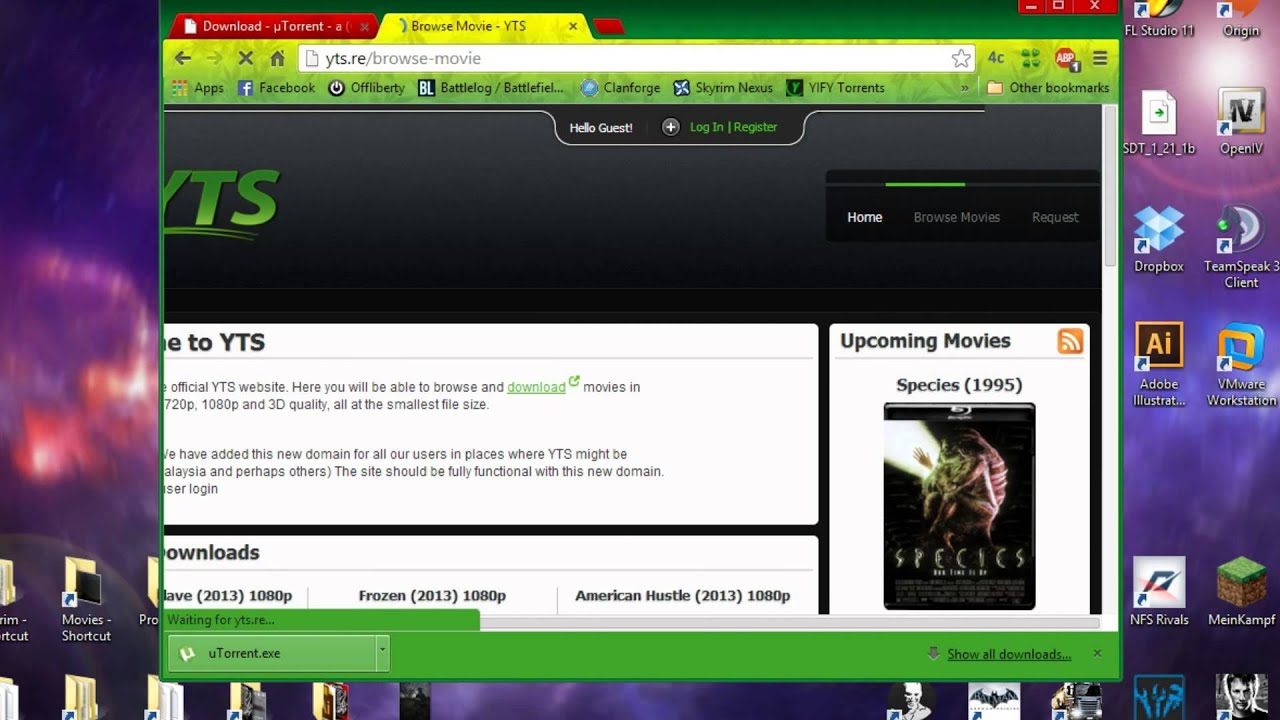Open Request in the YTS navigation

(1055, 217)
